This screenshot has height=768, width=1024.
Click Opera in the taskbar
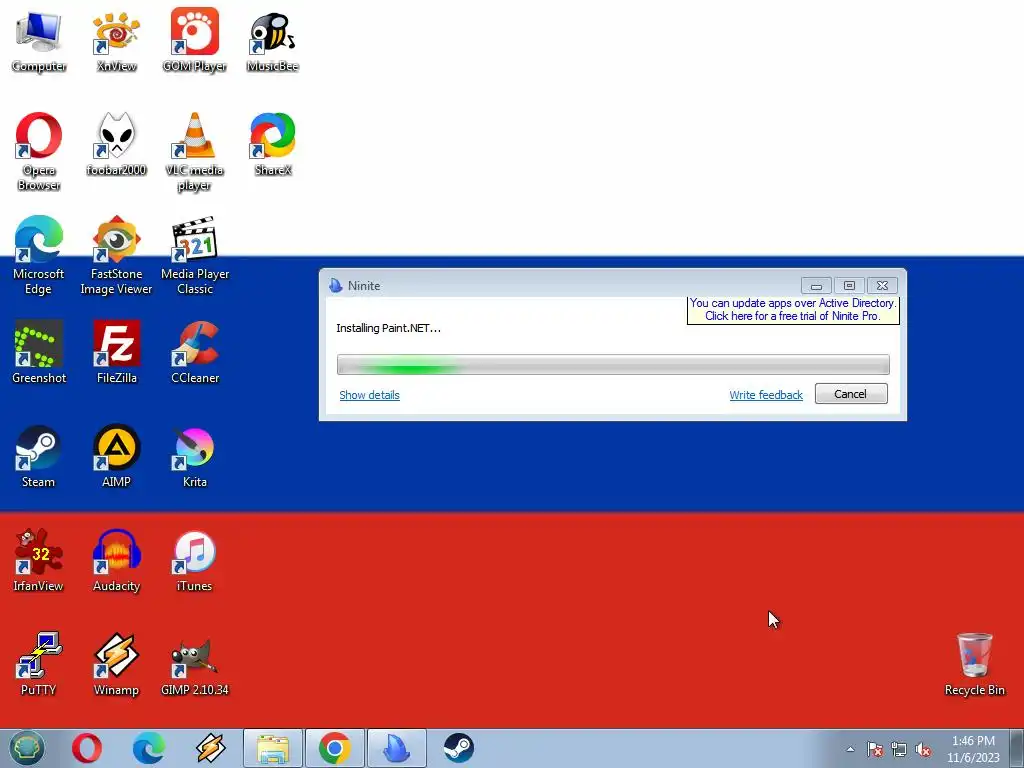pyautogui.click(x=87, y=748)
